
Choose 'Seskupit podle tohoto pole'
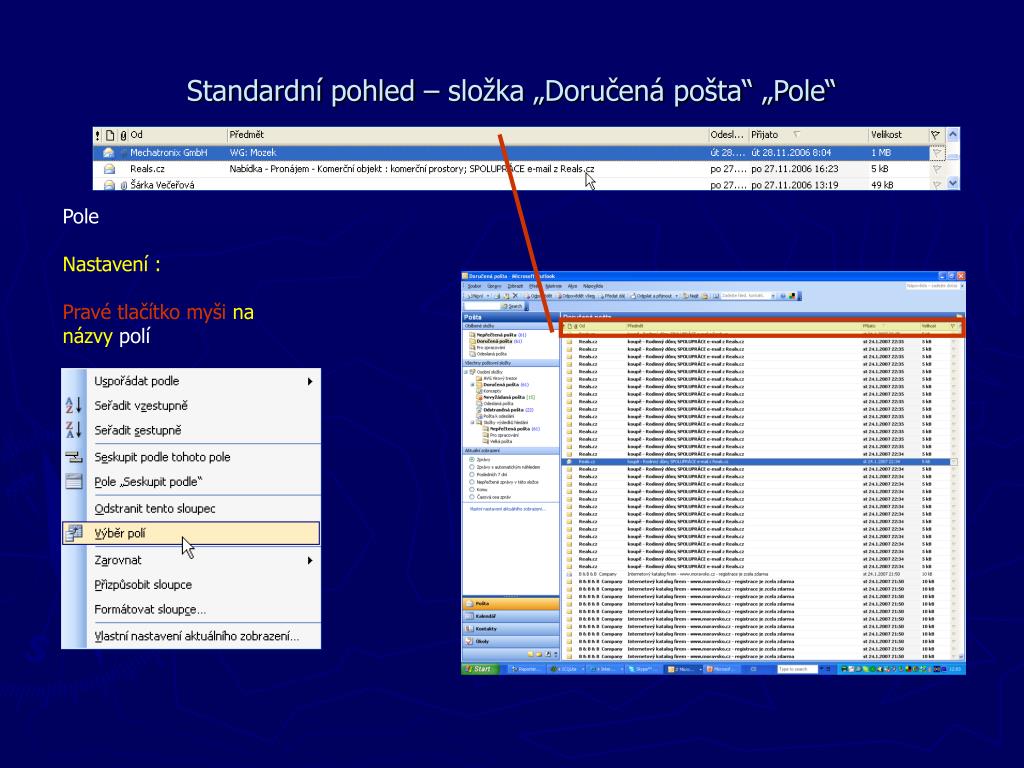tap(191, 457)
